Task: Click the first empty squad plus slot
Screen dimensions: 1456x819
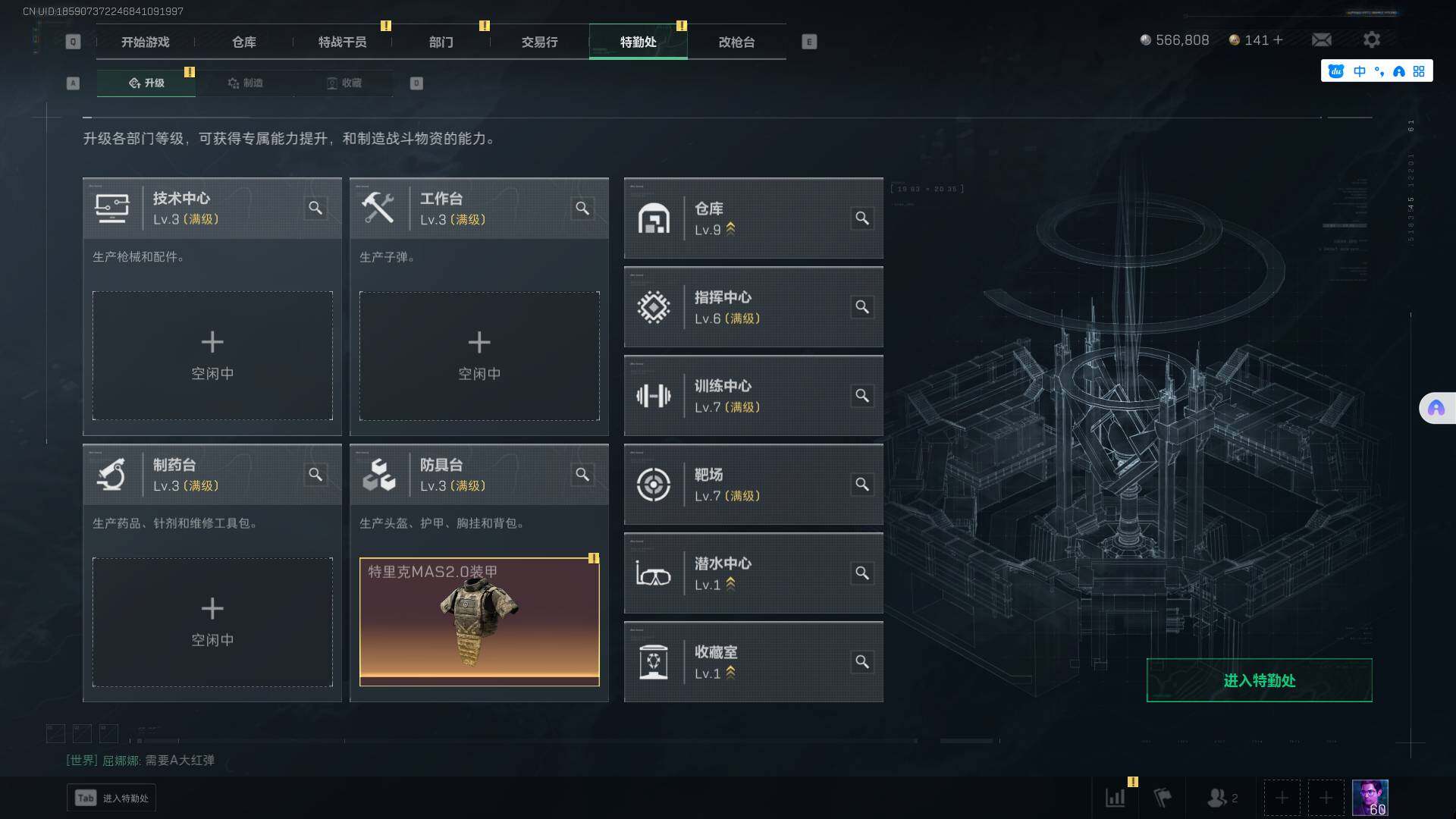Action: [1282, 798]
